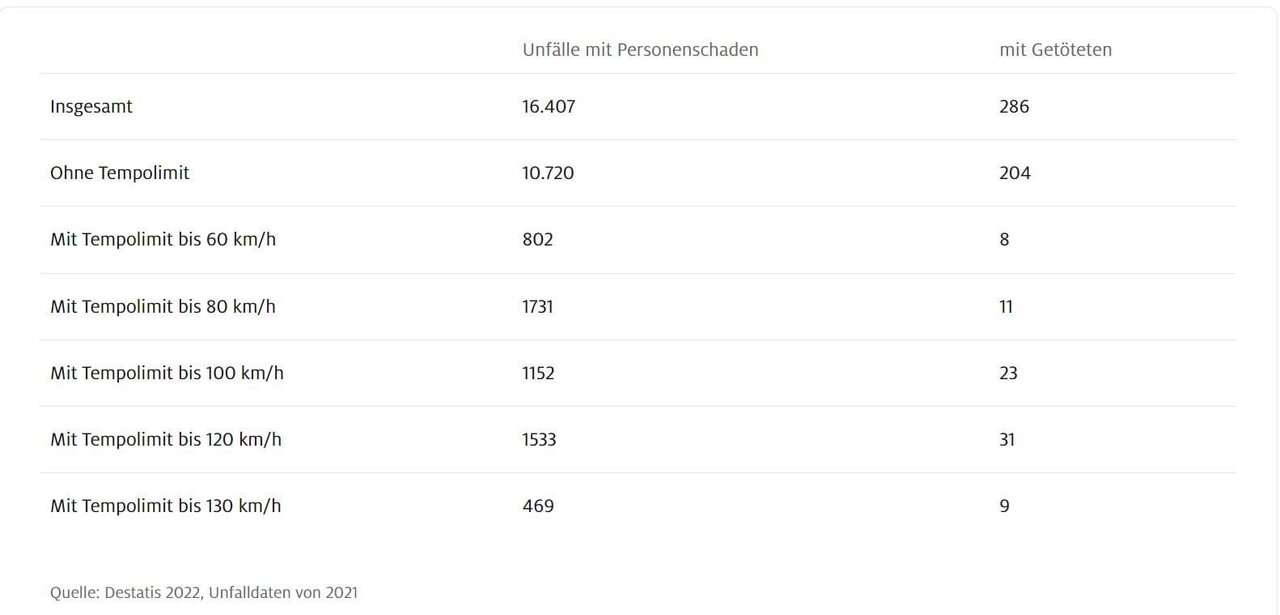The width and height of the screenshot is (1280, 615).
Task: Click the accidents value 1533
Action: 539,439
